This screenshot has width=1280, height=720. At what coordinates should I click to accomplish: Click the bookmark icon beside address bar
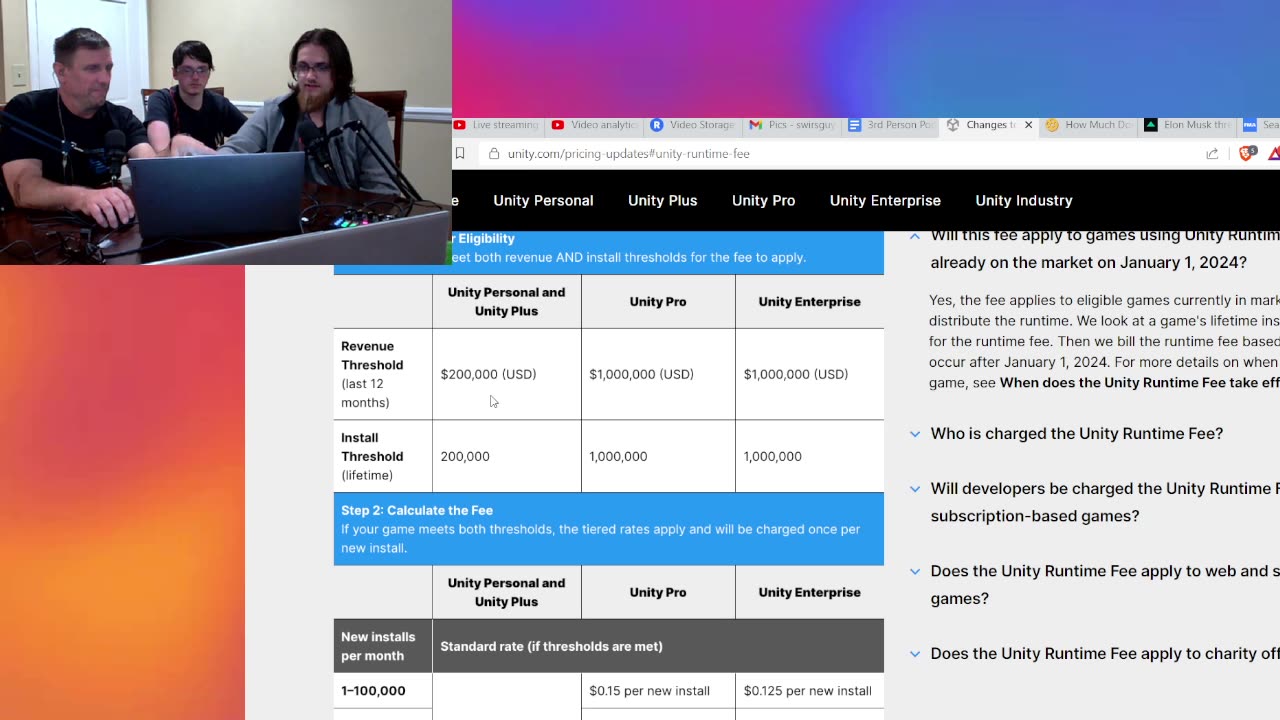[x=460, y=153]
